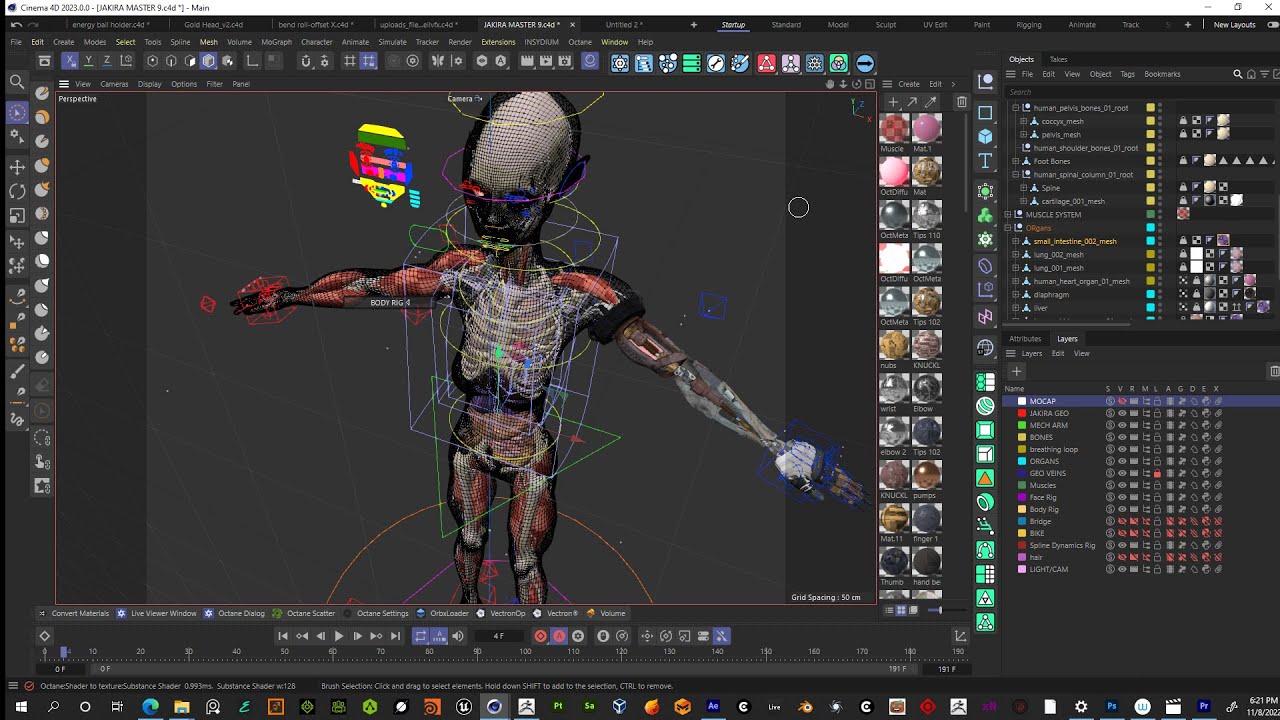Expand the MUSCLE SYSTEM group
The image size is (1280, 720).
(1008, 214)
